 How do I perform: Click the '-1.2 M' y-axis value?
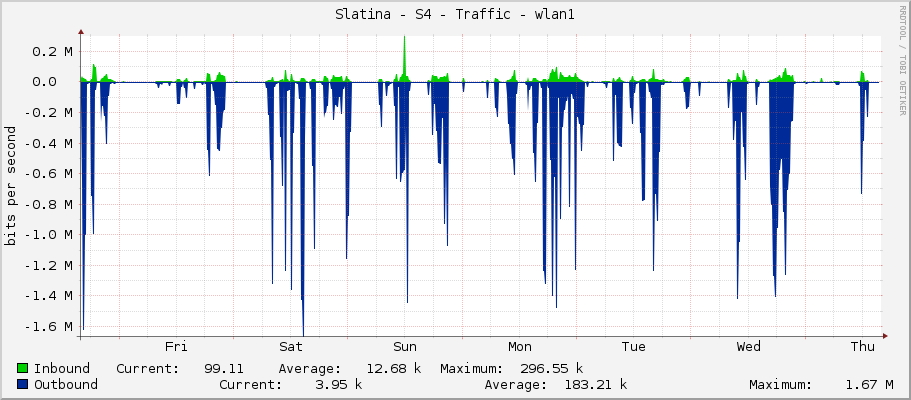[x=49, y=265]
